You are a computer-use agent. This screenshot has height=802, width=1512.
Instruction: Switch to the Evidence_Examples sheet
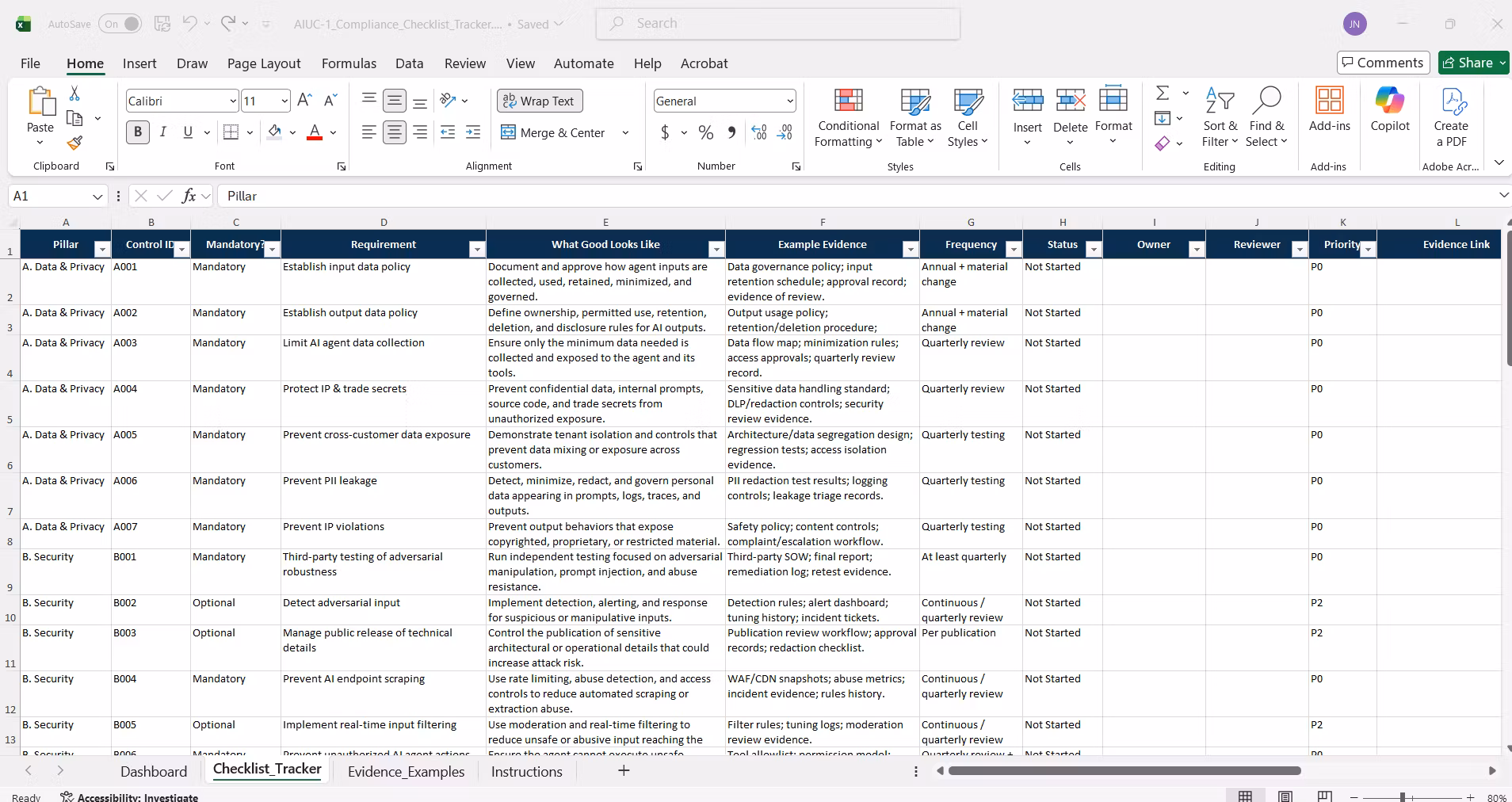tap(406, 771)
